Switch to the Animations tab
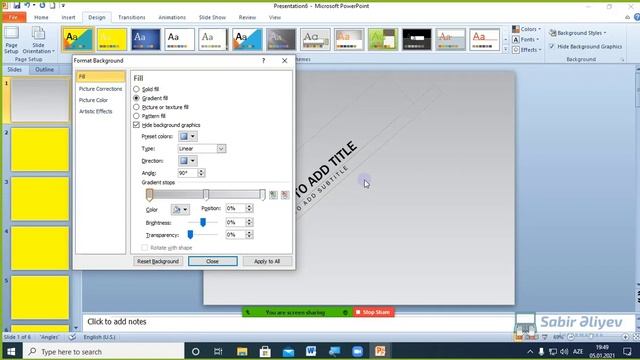Image resolution: width=640 pixels, height=360 pixels. point(172,17)
